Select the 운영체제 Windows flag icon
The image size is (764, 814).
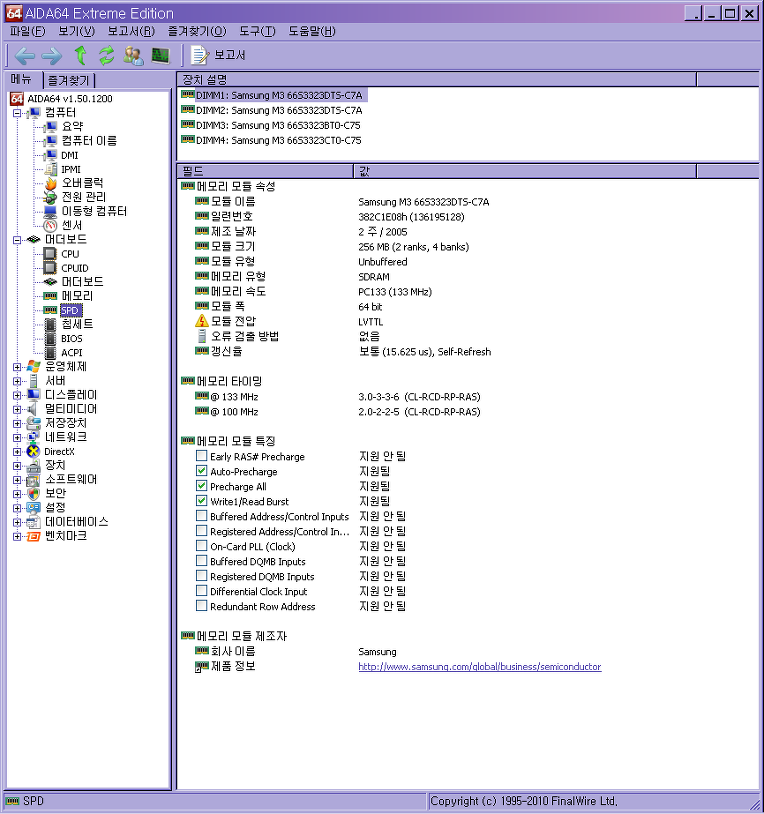33,367
